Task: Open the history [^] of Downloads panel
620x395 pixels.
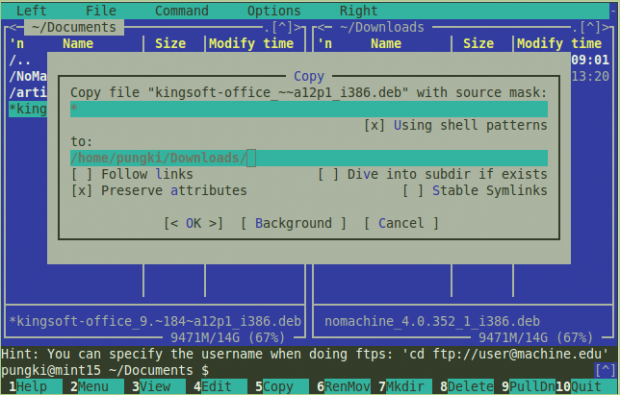Action: click(590, 27)
